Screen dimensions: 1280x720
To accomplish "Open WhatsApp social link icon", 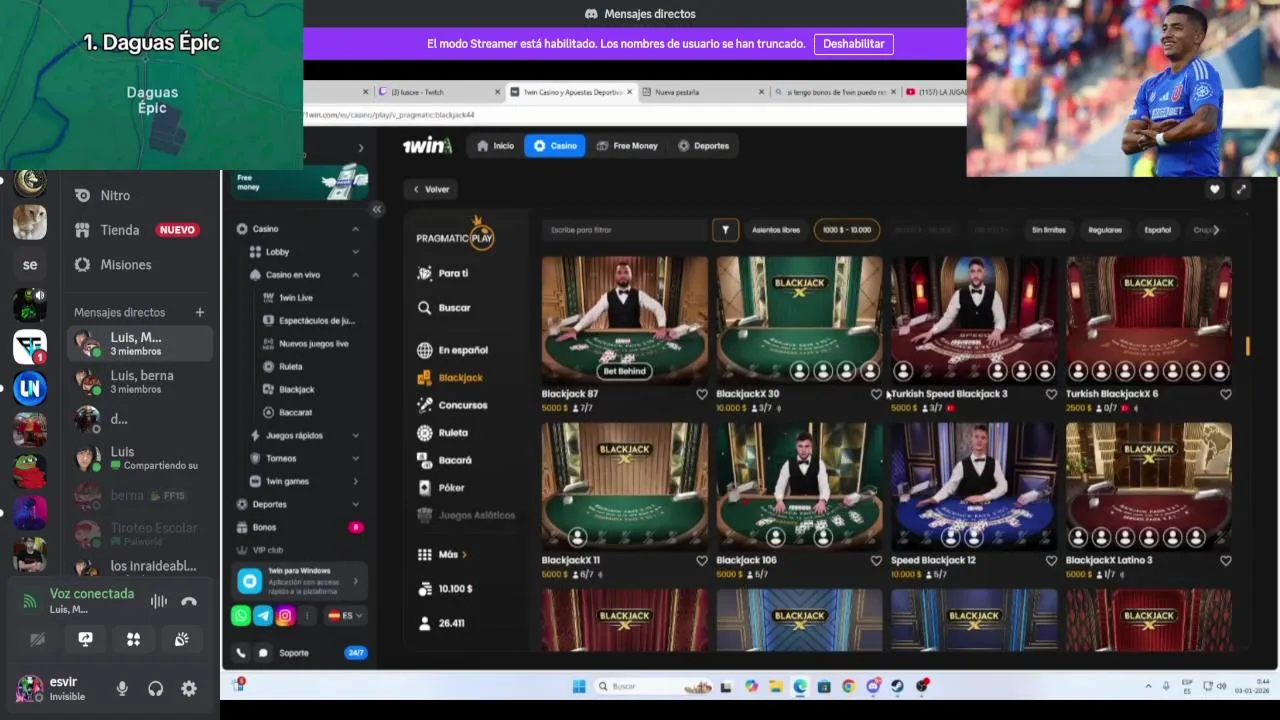I will [x=241, y=616].
